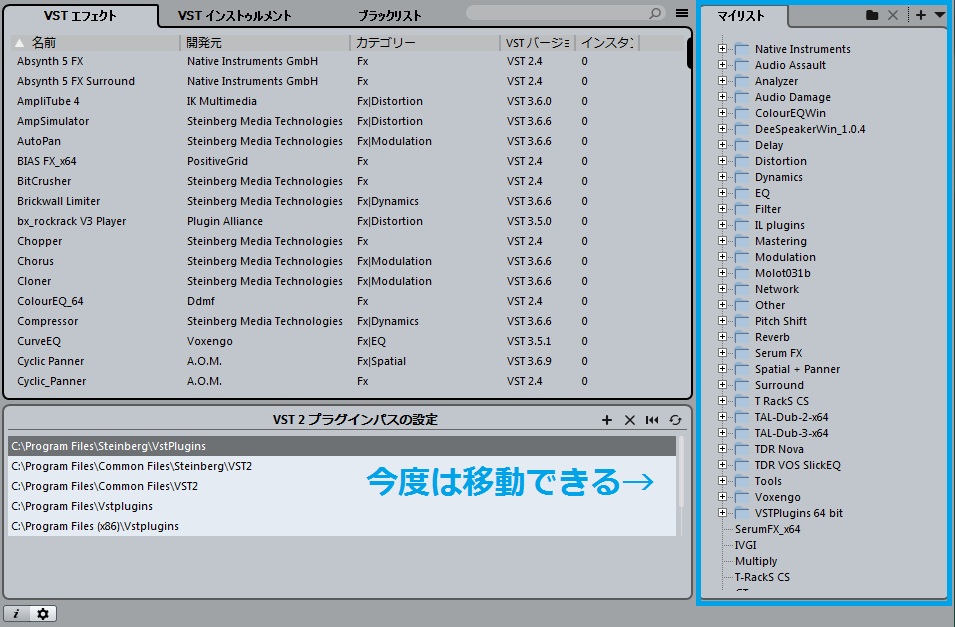Select the IL plugins folder

point(780,225)
